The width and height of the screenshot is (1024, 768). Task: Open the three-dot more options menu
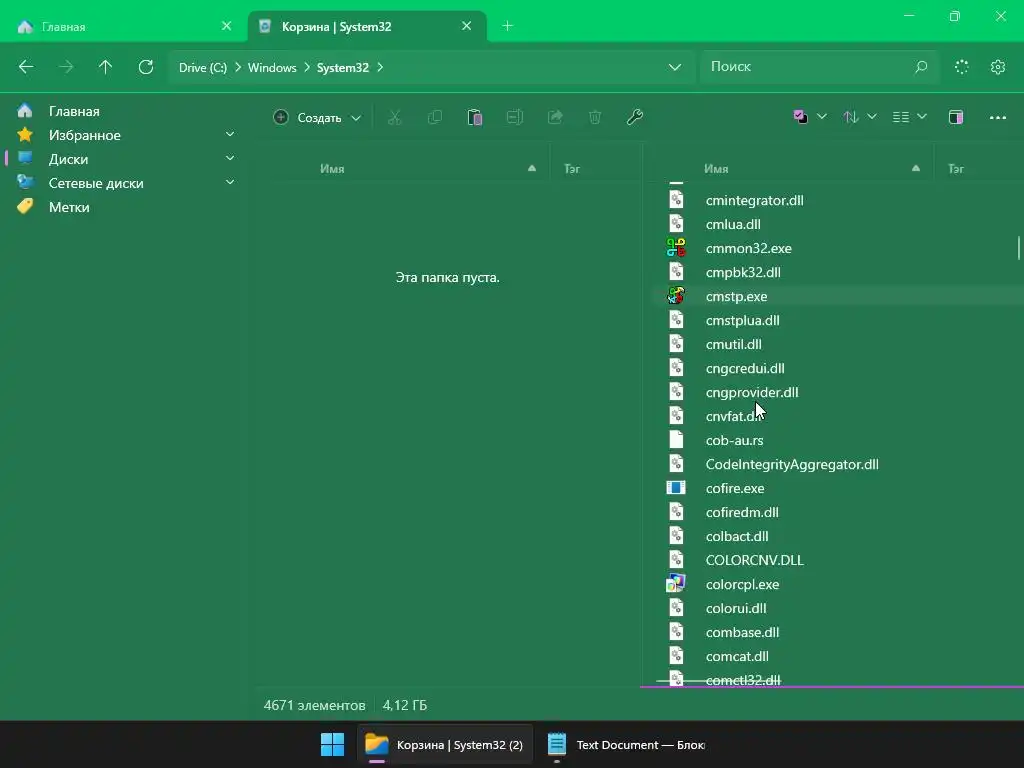point(997,118)
